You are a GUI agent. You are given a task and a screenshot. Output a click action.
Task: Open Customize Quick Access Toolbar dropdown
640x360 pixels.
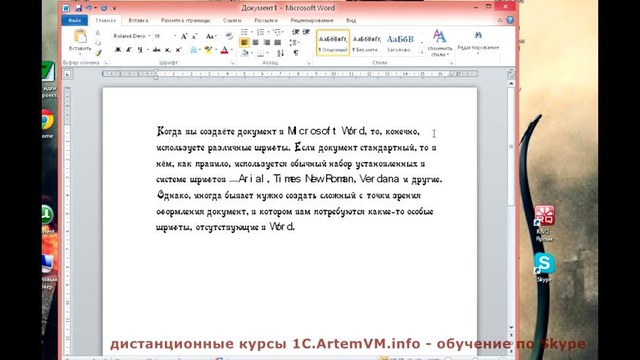(114, 8)
